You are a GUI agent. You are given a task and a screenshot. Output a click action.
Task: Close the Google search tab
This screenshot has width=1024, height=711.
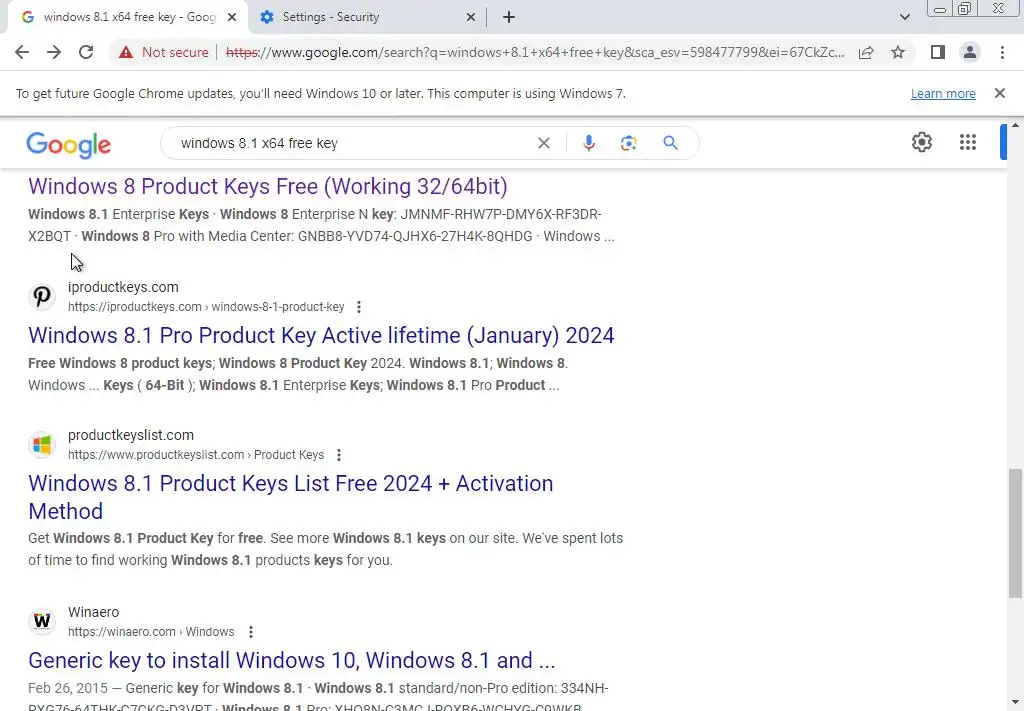pos(232,18)
